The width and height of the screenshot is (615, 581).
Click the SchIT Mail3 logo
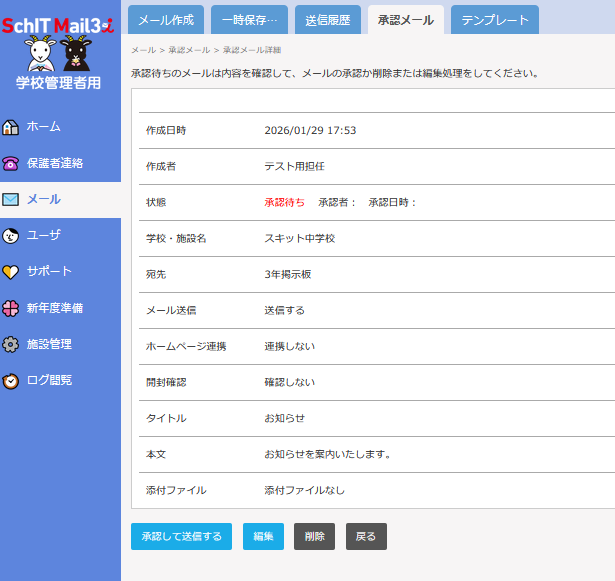click(x=60, y=27)
